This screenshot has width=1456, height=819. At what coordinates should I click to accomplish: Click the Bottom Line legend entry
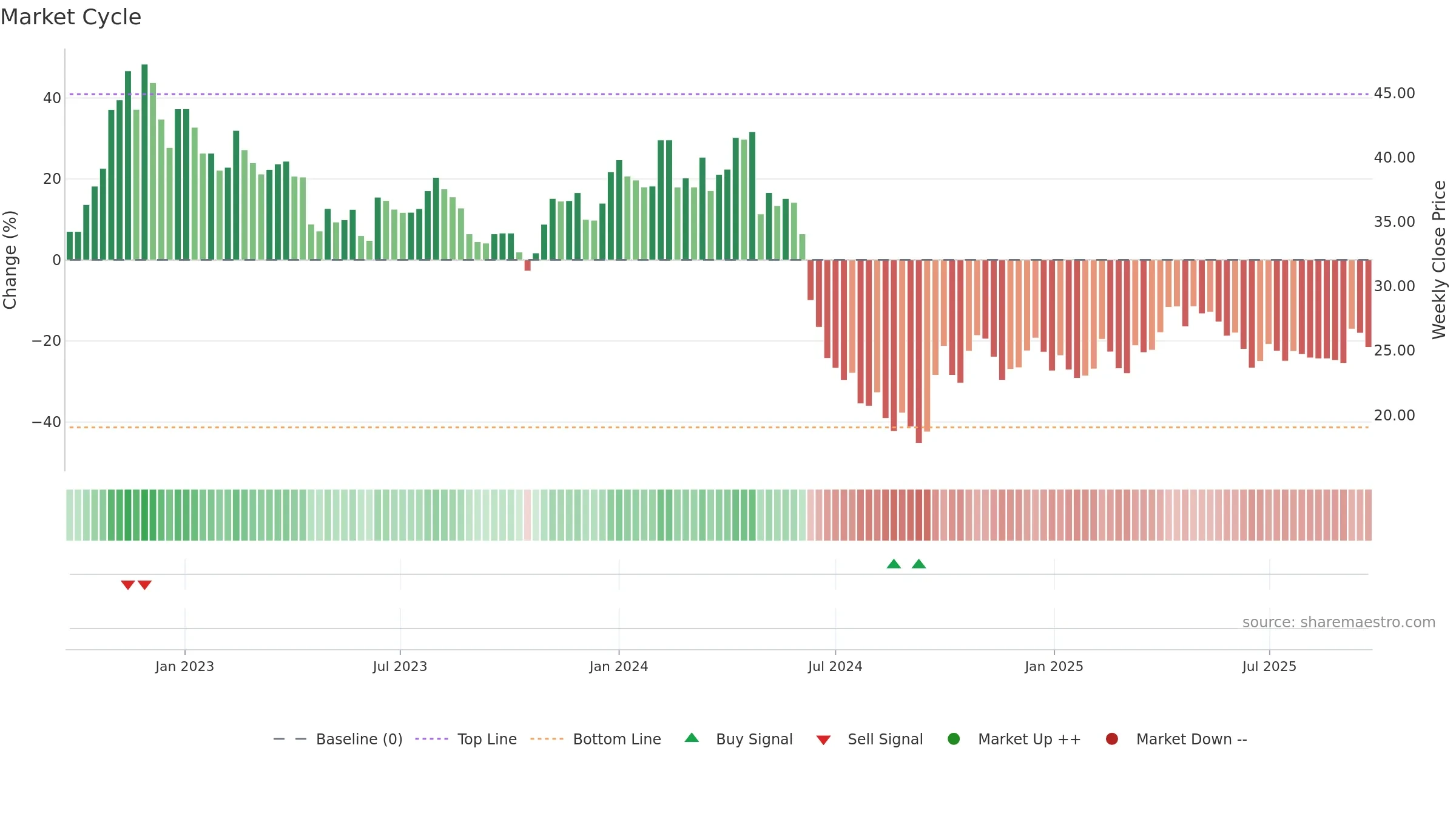coord(596,739)
